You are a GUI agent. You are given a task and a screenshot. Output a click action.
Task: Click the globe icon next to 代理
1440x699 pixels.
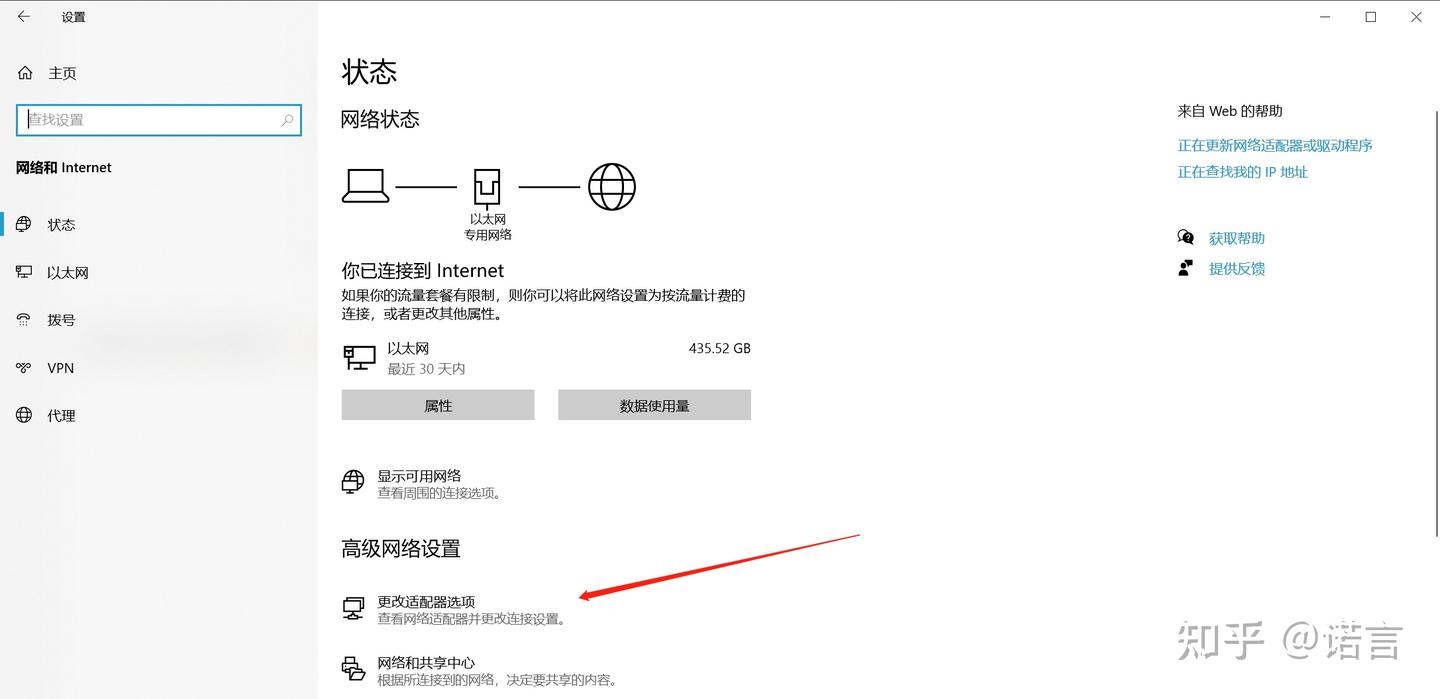(24, 415)
